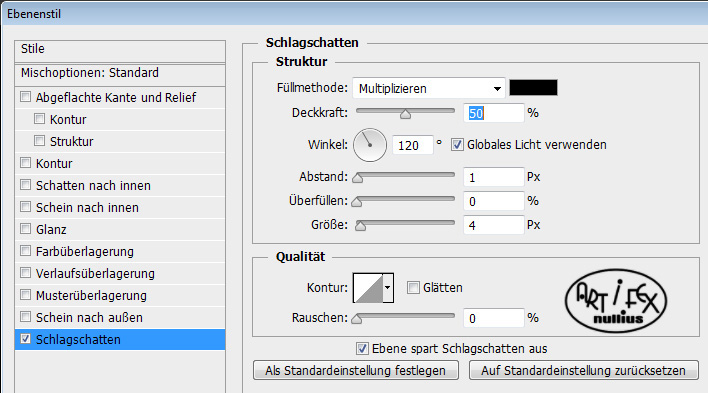Click the Größe slider handle
The image size is (708, 393).
click(x=360, y=225)
